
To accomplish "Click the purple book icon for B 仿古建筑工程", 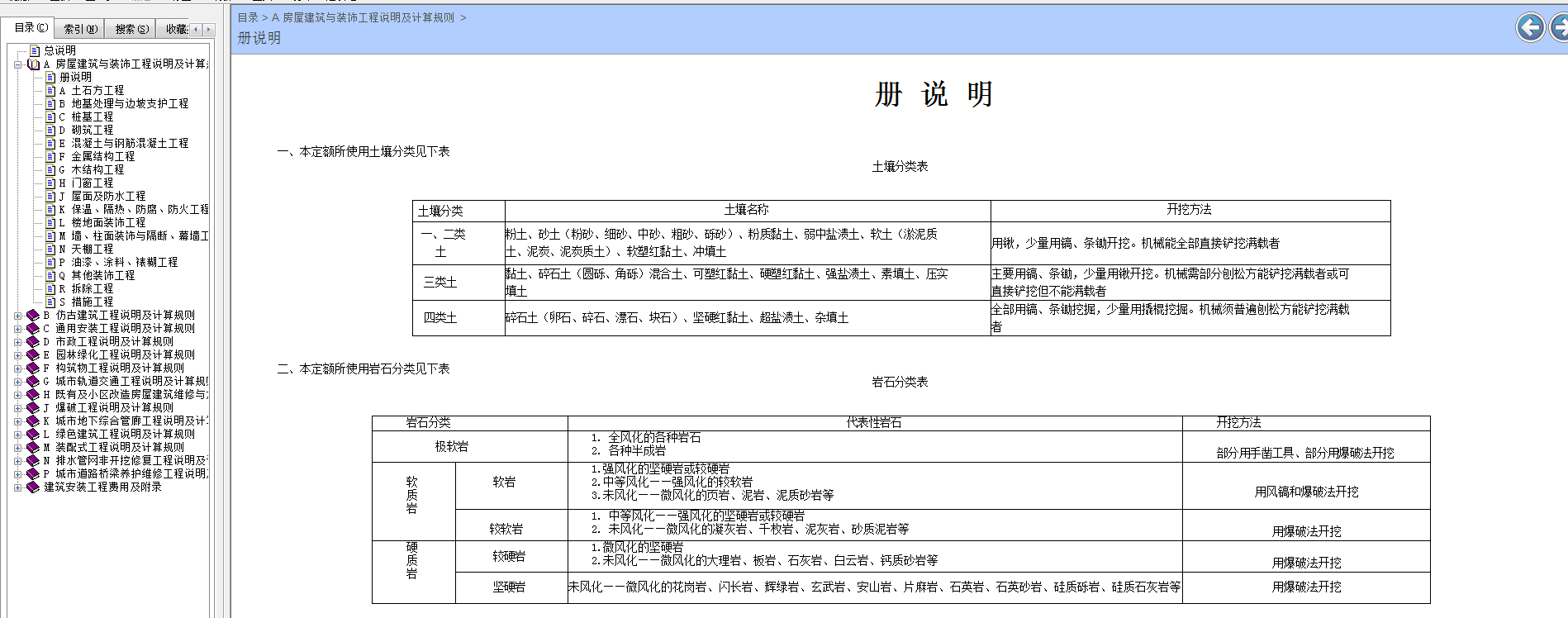I will pos(33,315).
